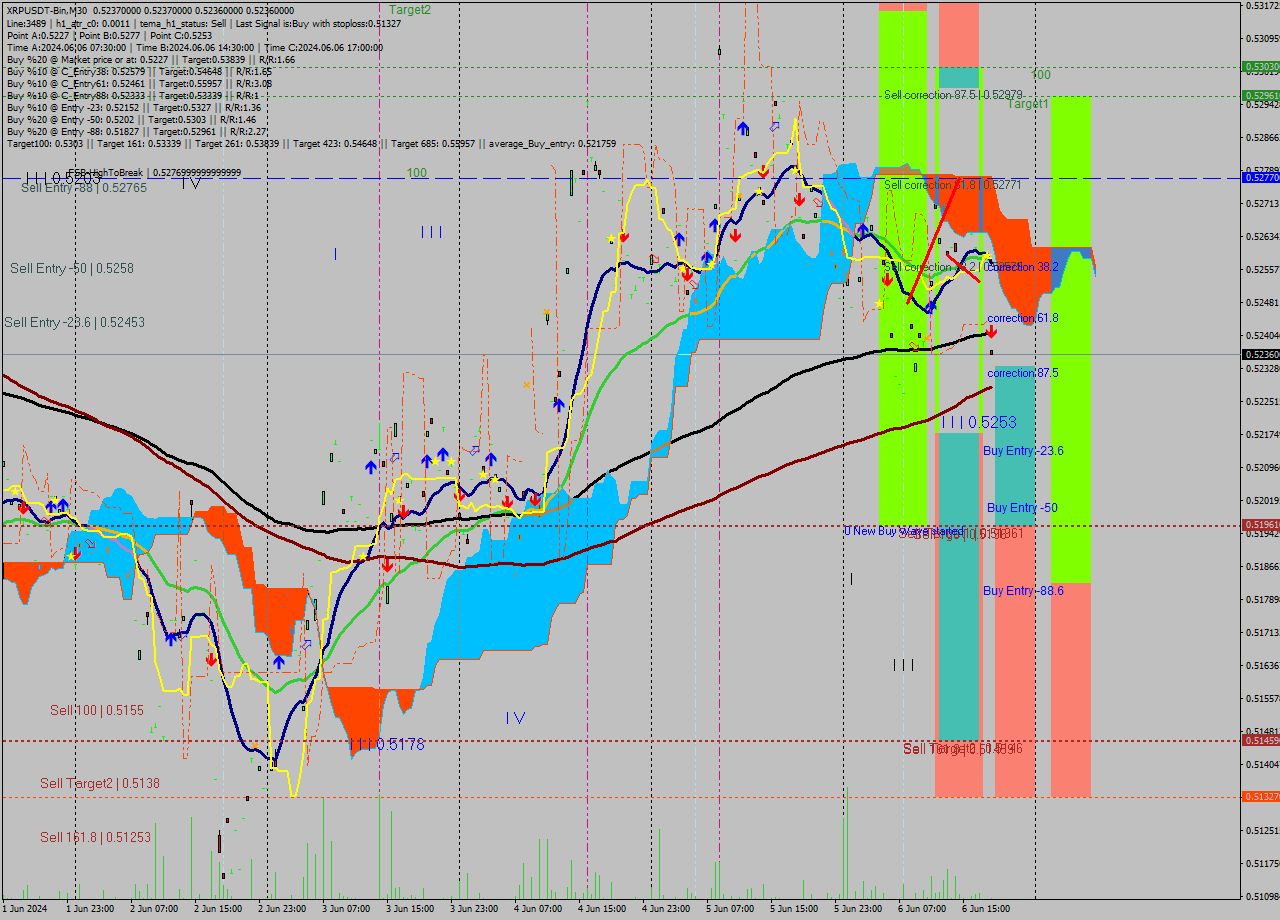1280x920 pixels.
Task: Click the green 0.52961 price marker
Action: (1260, 96)
